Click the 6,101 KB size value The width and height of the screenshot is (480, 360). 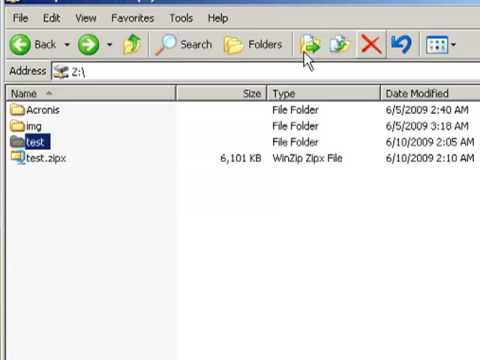click(x=241, y=158)
